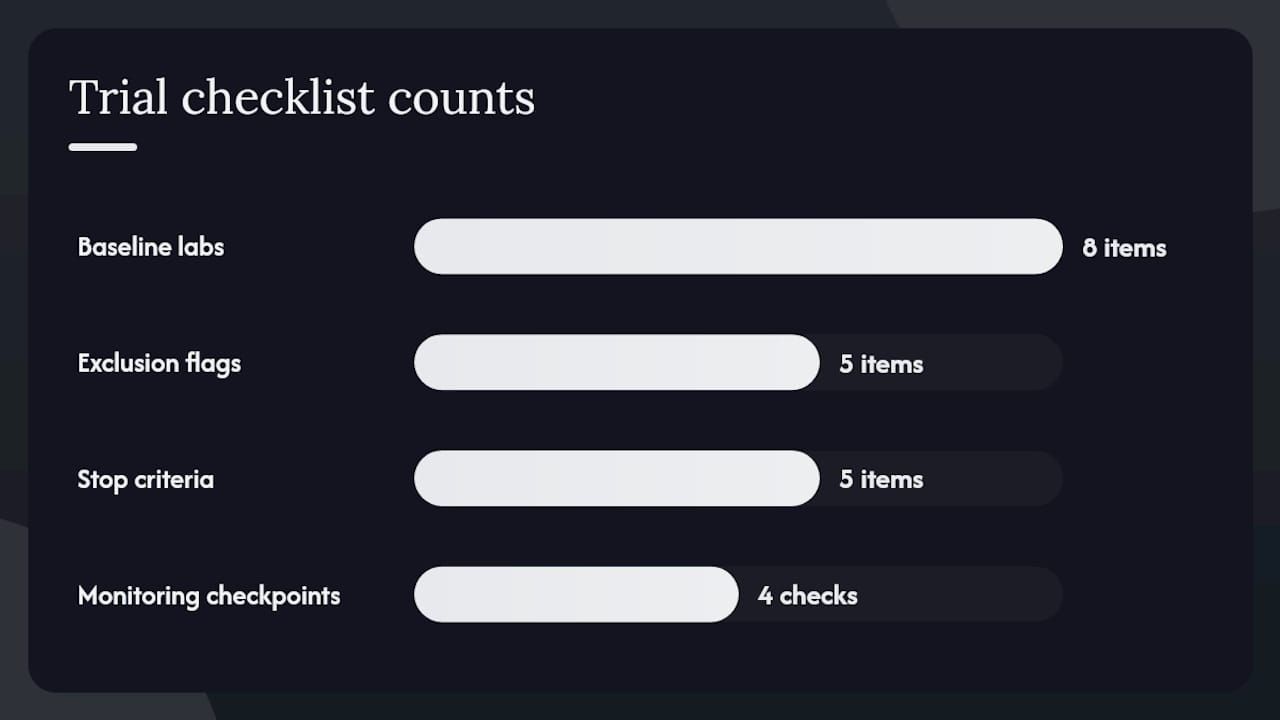Click the Monitoring checkpoints filled bar
The height and width of the screenshot is (720, 1280).
click(x=576, y=594)
